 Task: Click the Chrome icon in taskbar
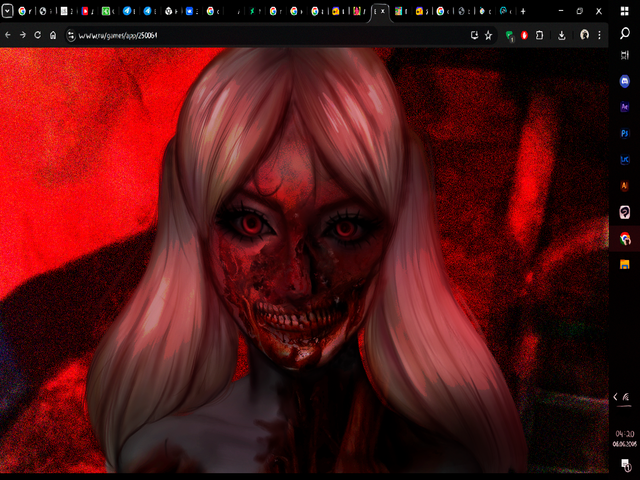(625, 238)
